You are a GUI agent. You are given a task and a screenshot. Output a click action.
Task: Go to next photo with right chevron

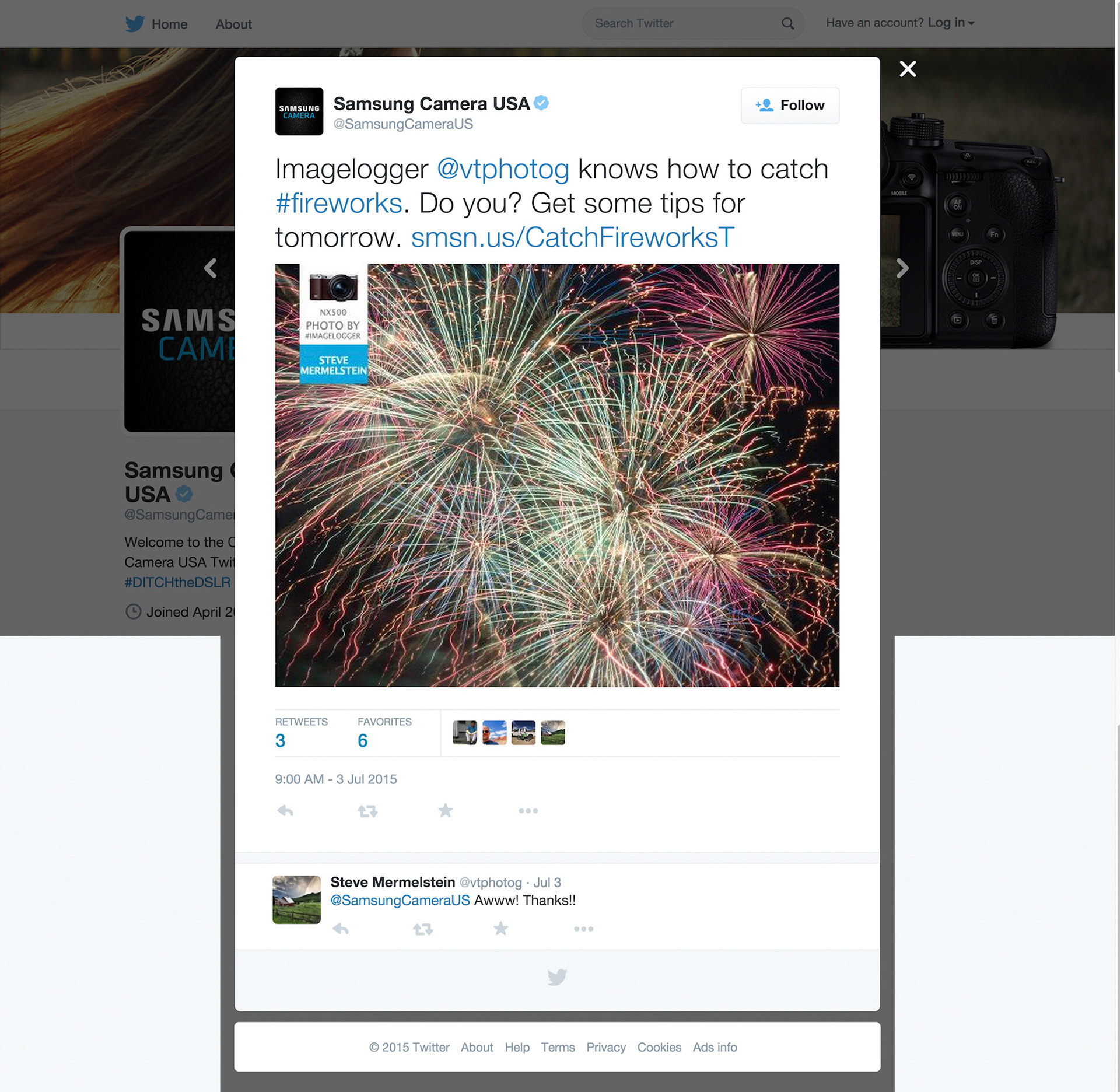click(x=902, y=268)
